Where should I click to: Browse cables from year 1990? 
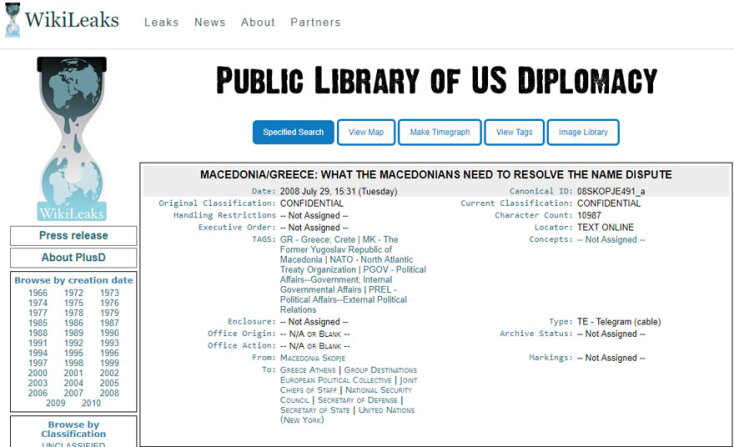(x=110, y=333)
